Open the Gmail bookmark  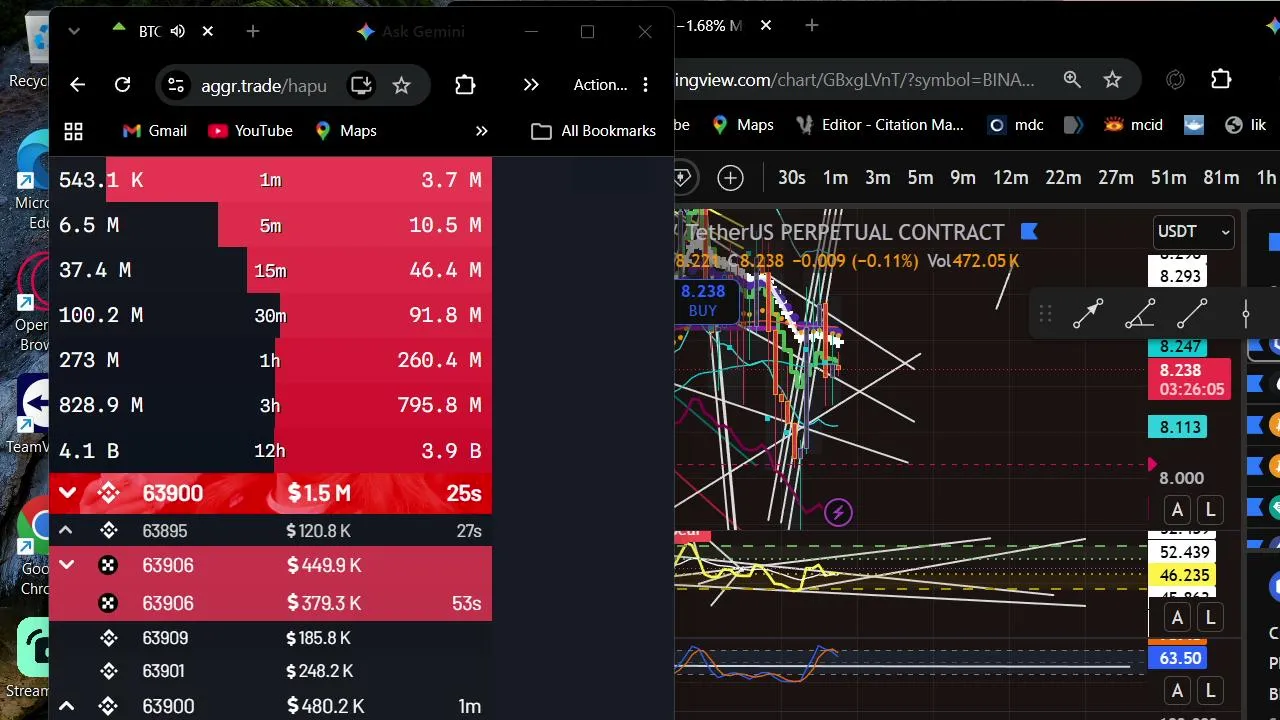(x=155, y=131)
